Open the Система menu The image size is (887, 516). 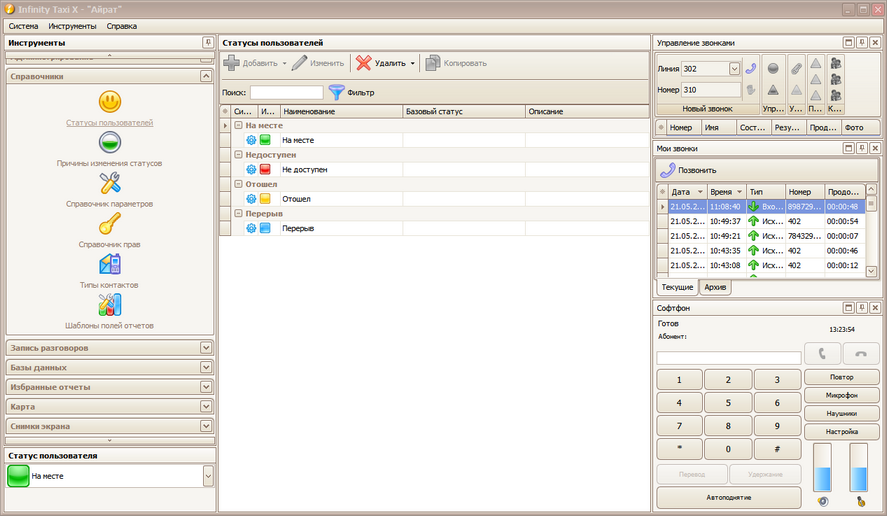[x=23, y=26]
